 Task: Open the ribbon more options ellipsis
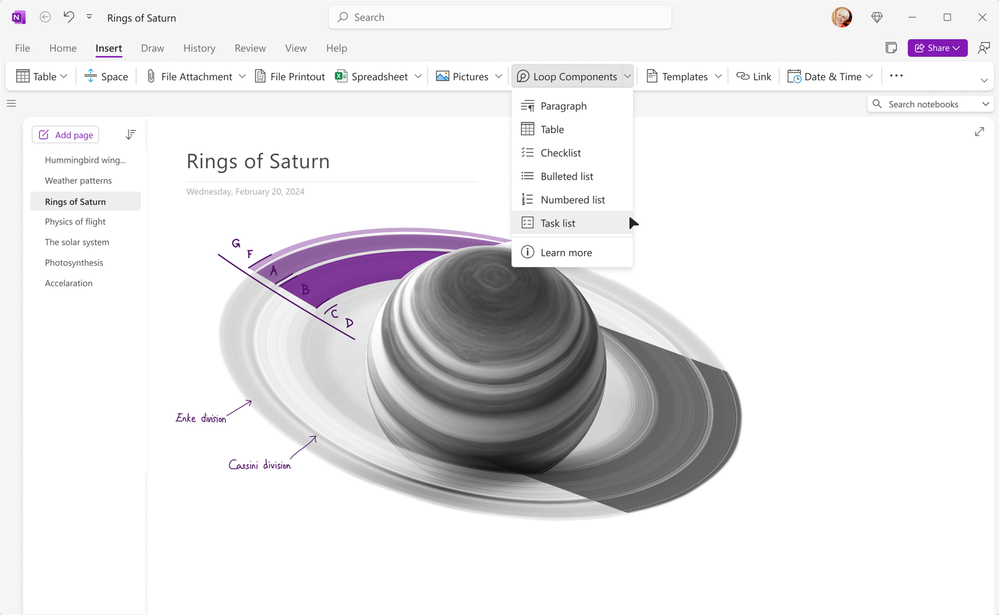(x=896, y=76)
